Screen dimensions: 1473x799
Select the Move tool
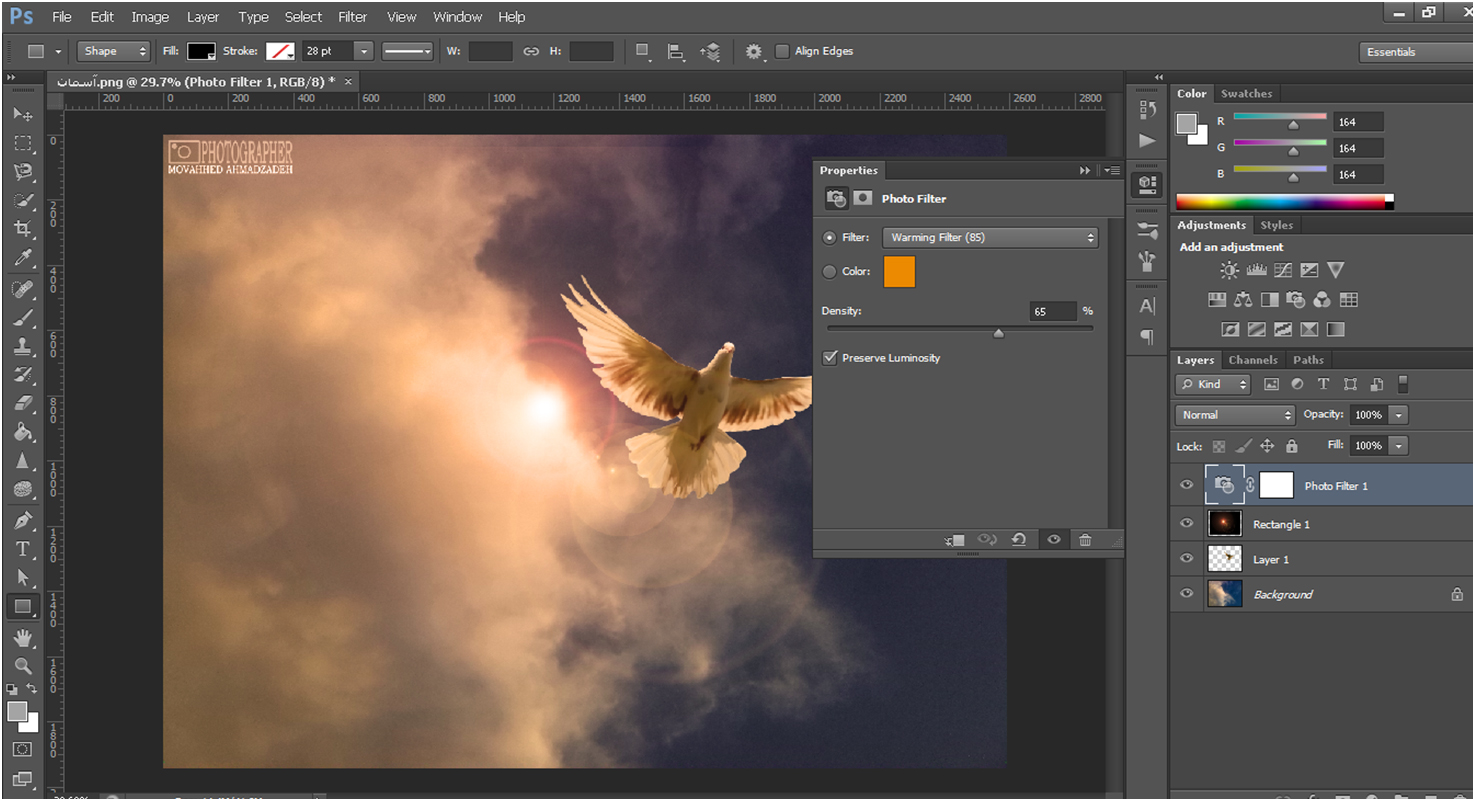tap(22, 114)
